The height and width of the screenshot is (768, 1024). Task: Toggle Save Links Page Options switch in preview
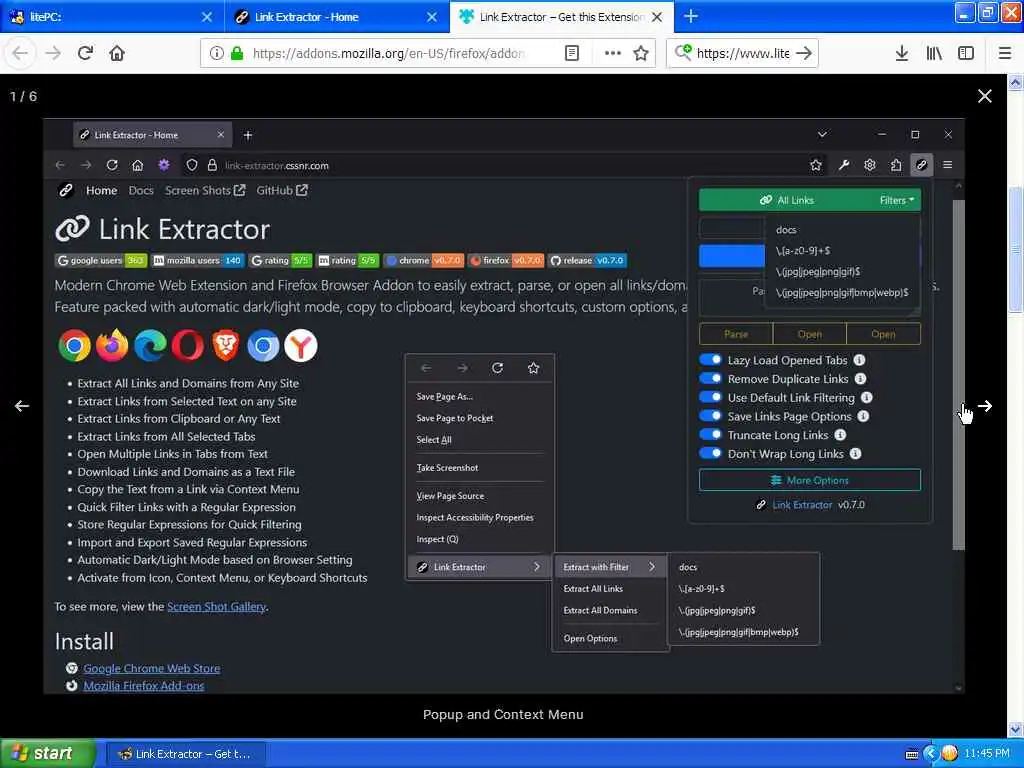(x=710, y=416)
